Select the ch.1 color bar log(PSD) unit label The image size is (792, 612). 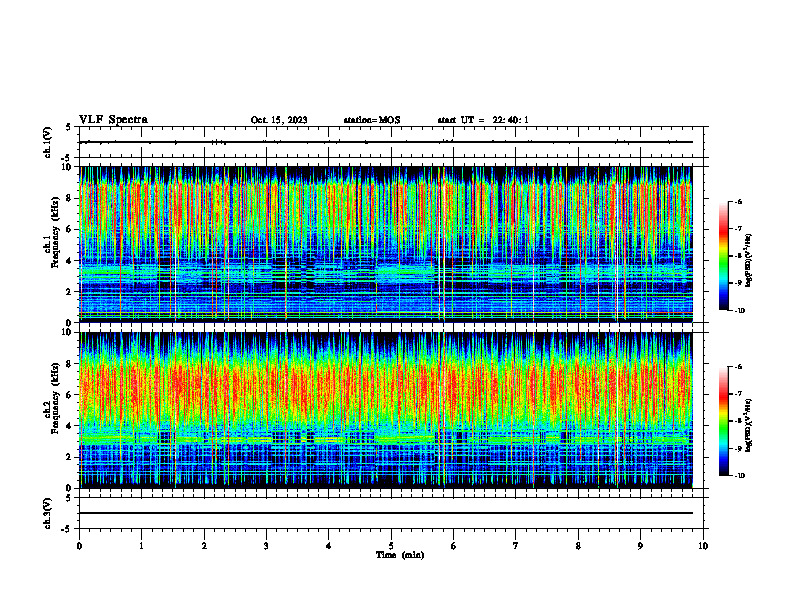point(749,261)
